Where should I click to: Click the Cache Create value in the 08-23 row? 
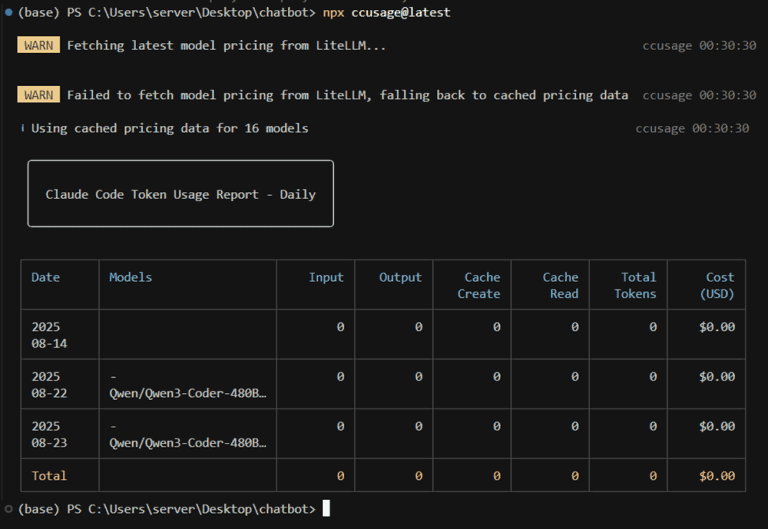pos(497,426)
